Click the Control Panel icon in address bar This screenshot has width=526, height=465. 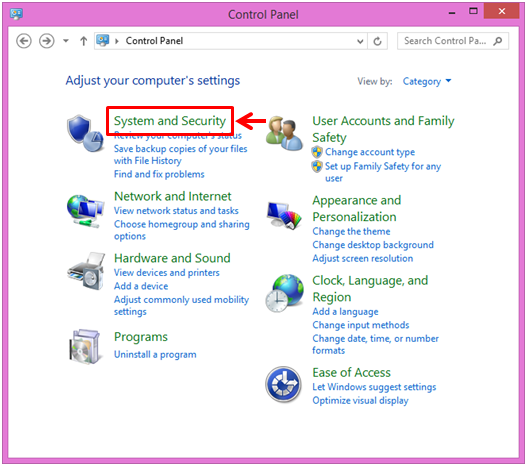pos(103,41)
